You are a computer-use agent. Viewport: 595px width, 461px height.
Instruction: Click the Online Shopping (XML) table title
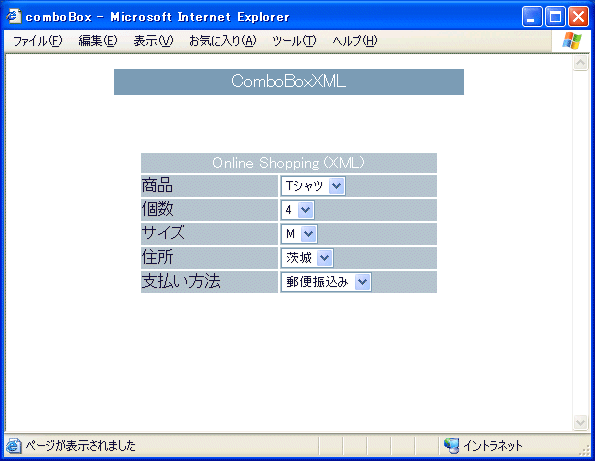(x=289, y=163)
